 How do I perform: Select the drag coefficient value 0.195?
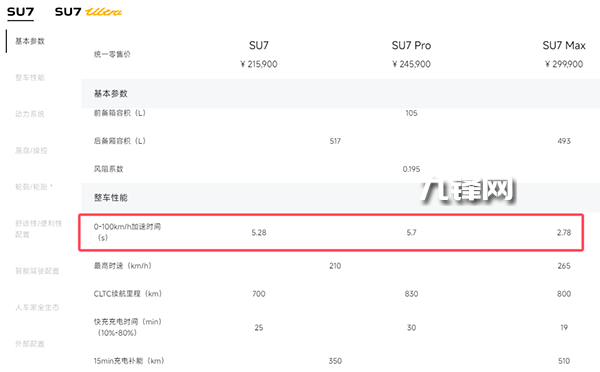(411, 169)
